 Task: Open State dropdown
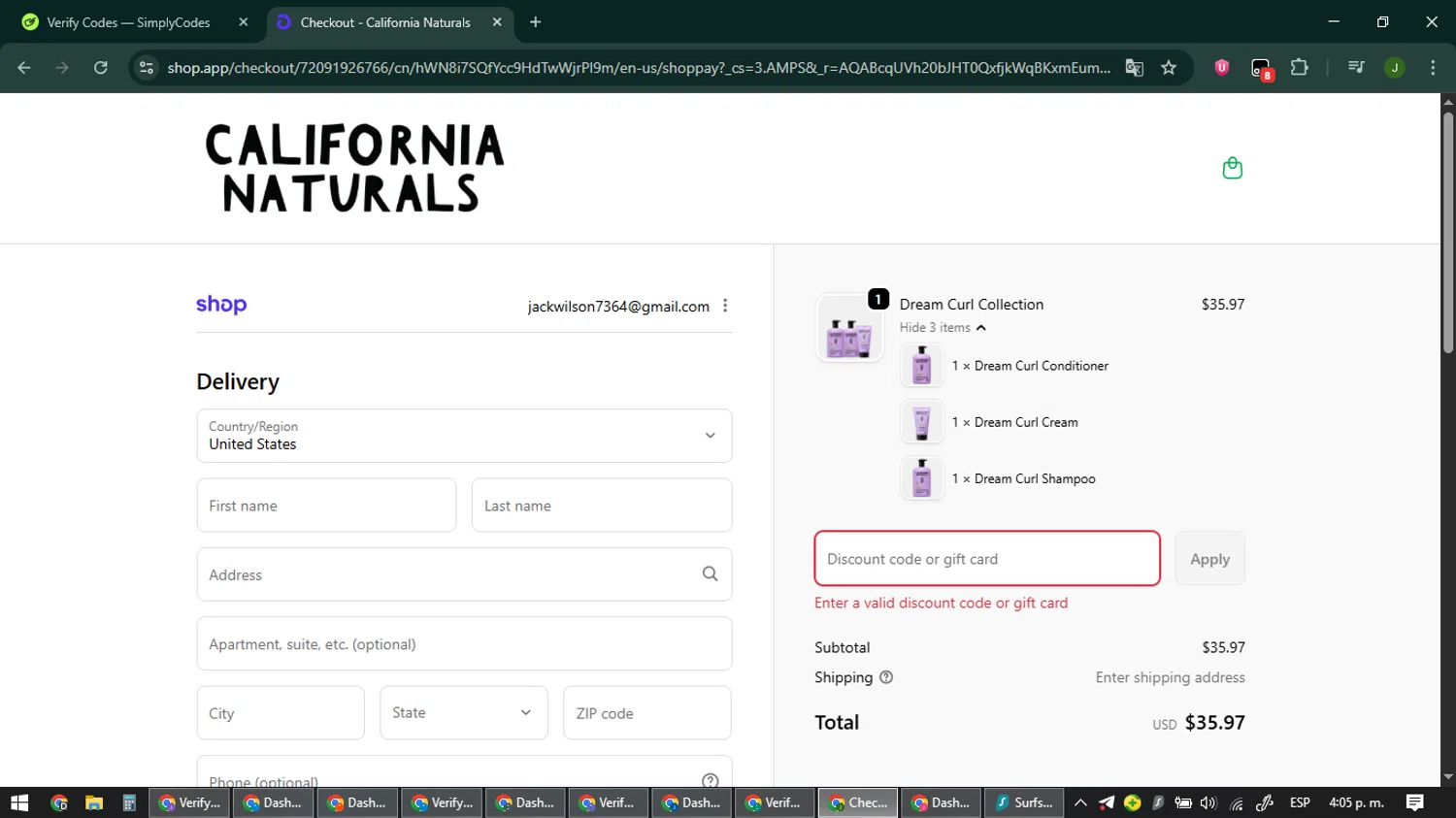(x=463, y=712)
